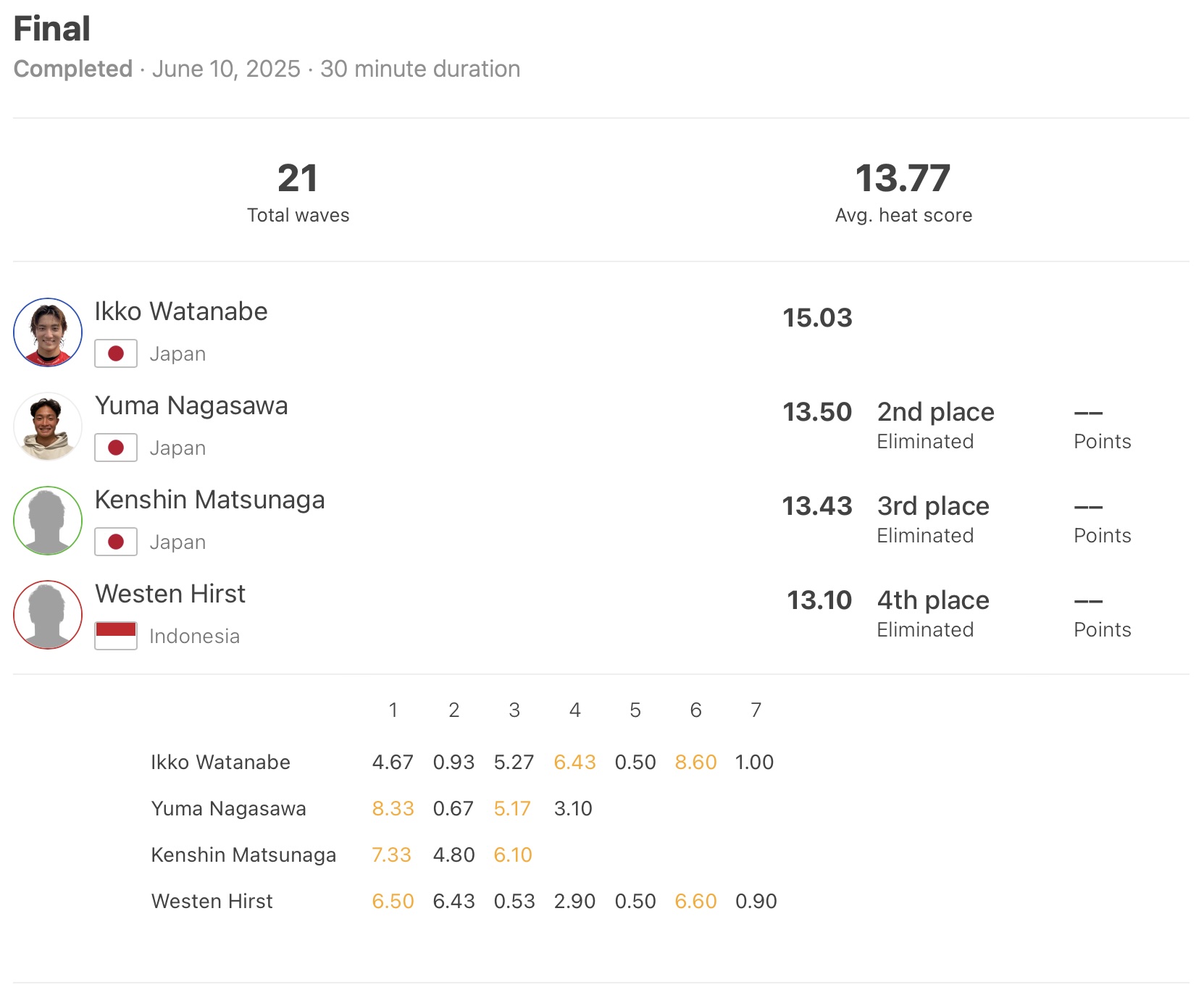Click the Indonesia flag icon
1204x995 pixels.
pyautogui.click(x=116, y=636)
